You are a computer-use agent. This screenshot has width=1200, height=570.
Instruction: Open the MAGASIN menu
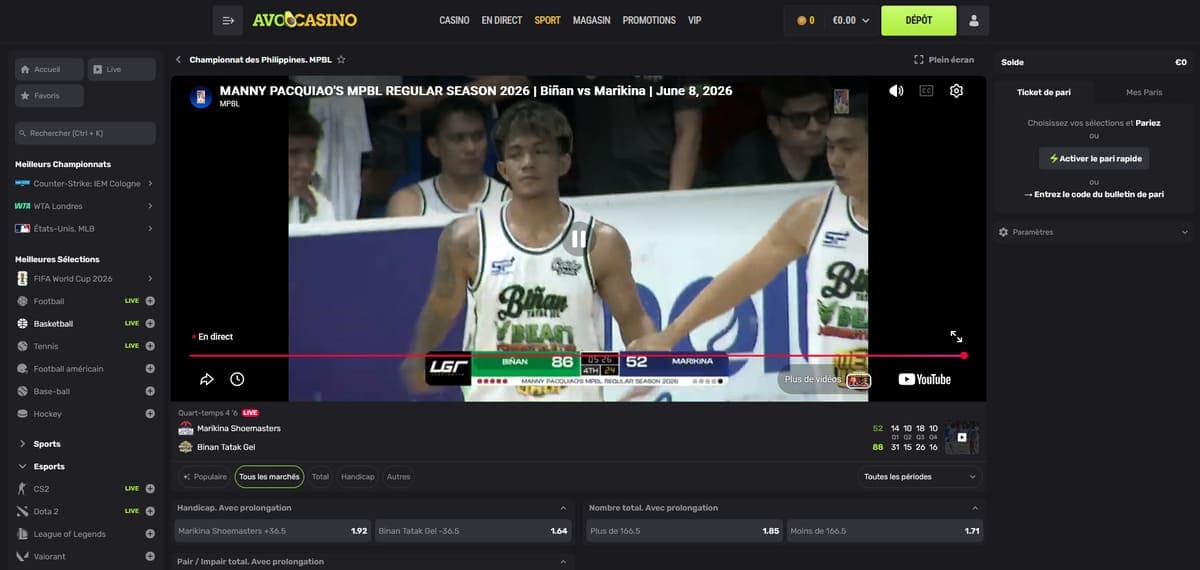[x=592, y=20]
